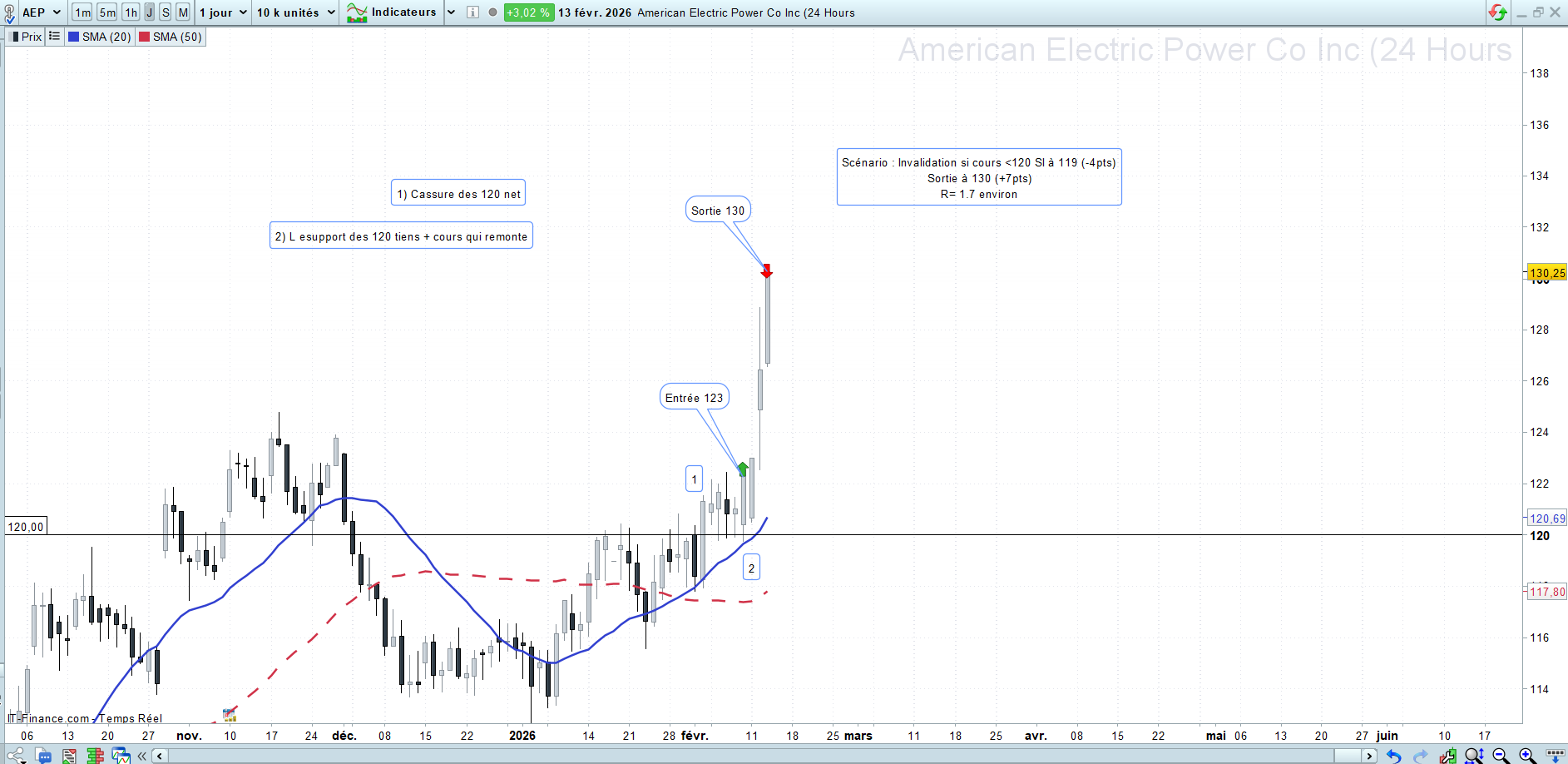Select the 'Sortie 130' annotation label

tap(718, 211)
